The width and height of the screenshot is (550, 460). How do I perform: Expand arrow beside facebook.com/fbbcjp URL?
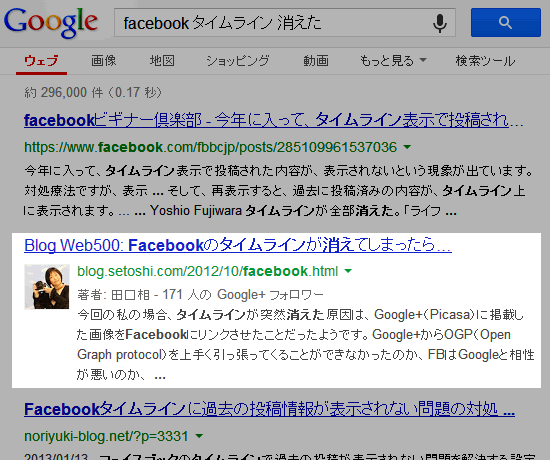(x=407, y=147)
